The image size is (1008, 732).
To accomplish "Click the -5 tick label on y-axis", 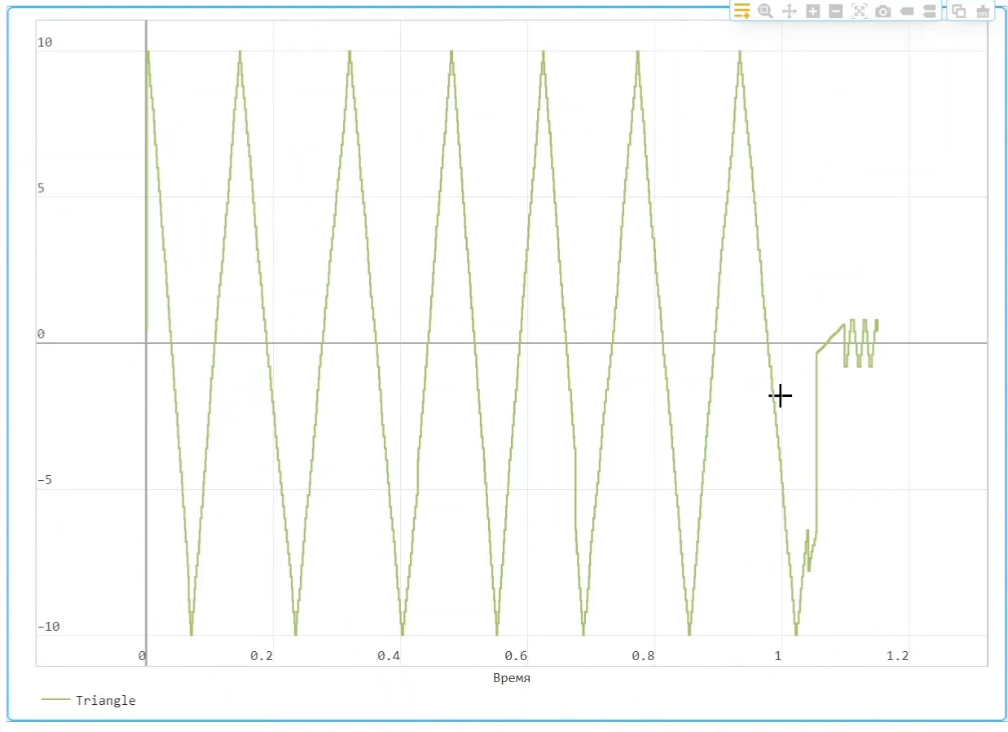I will click(x=45, y=481).
